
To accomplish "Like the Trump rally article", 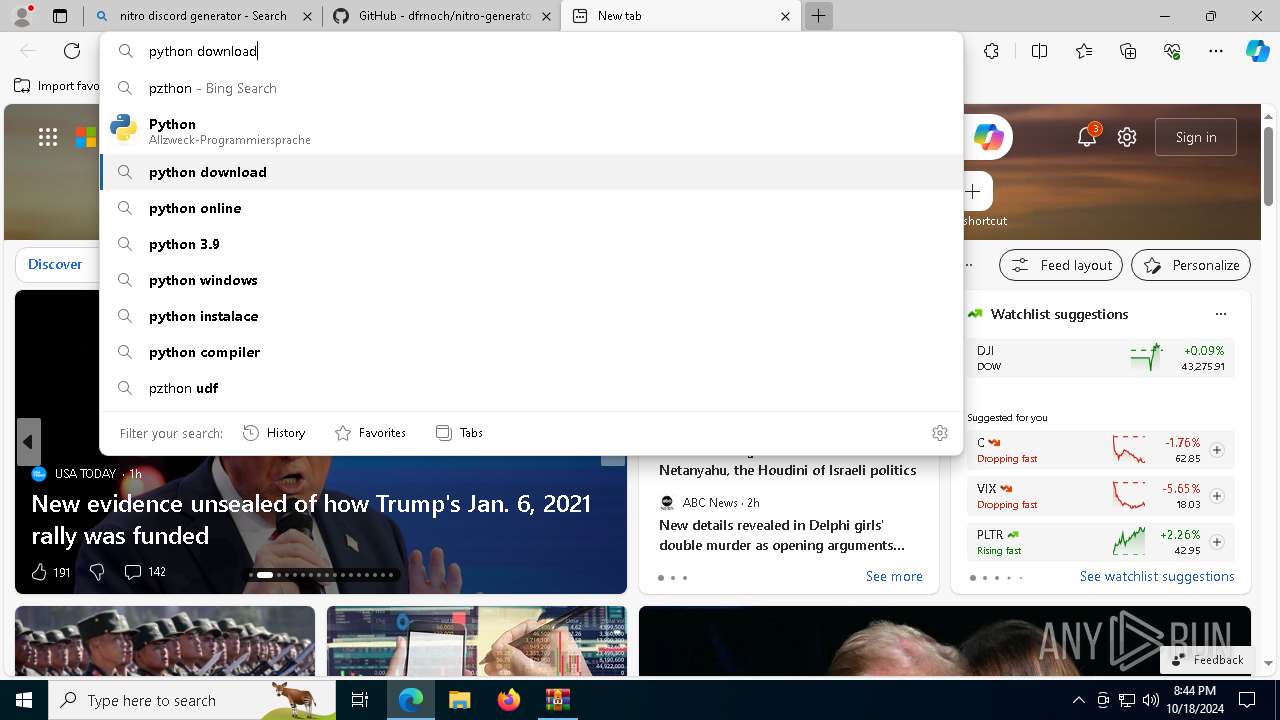I will pos(40,572).
